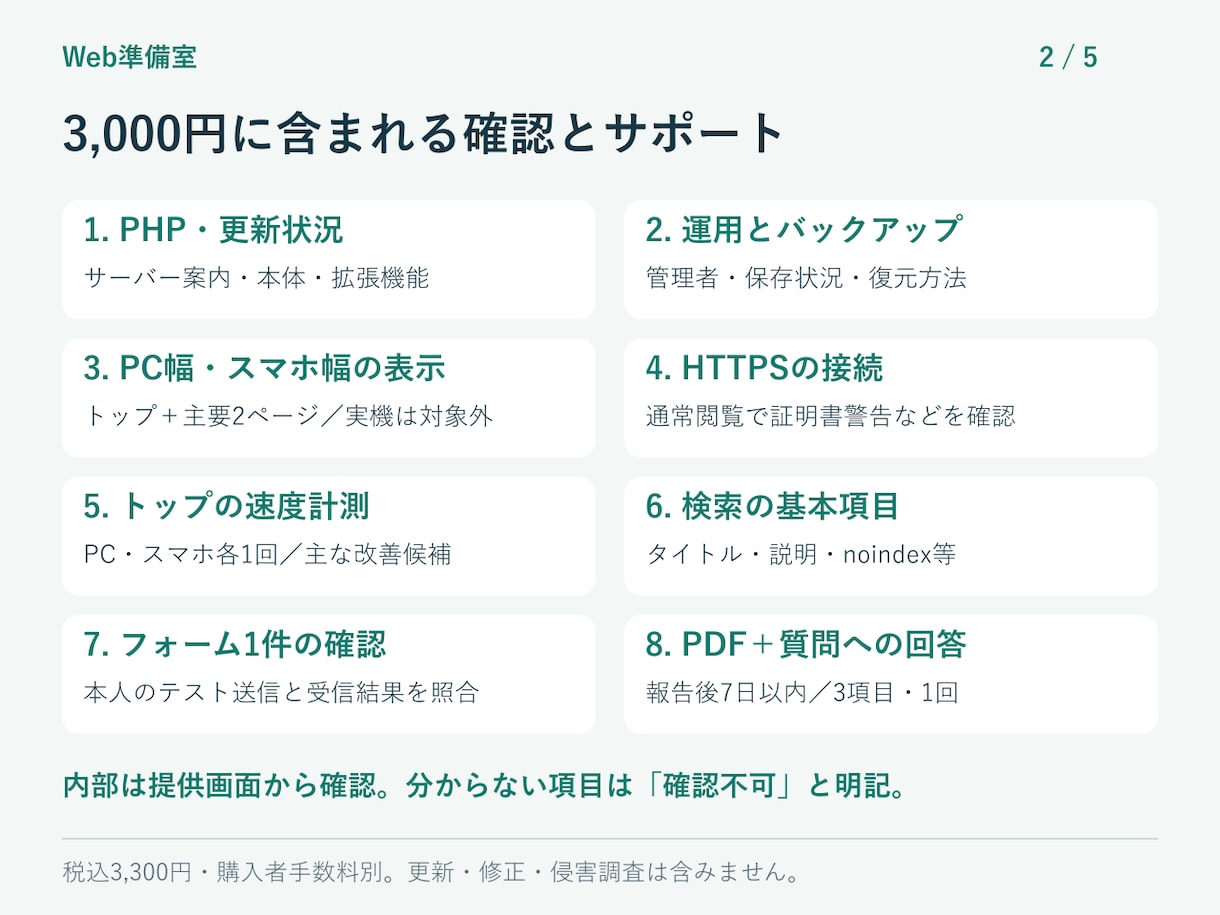Select the '5. トップの速度計測' card heading
1220x915 pixels.
tap(227, 506)
